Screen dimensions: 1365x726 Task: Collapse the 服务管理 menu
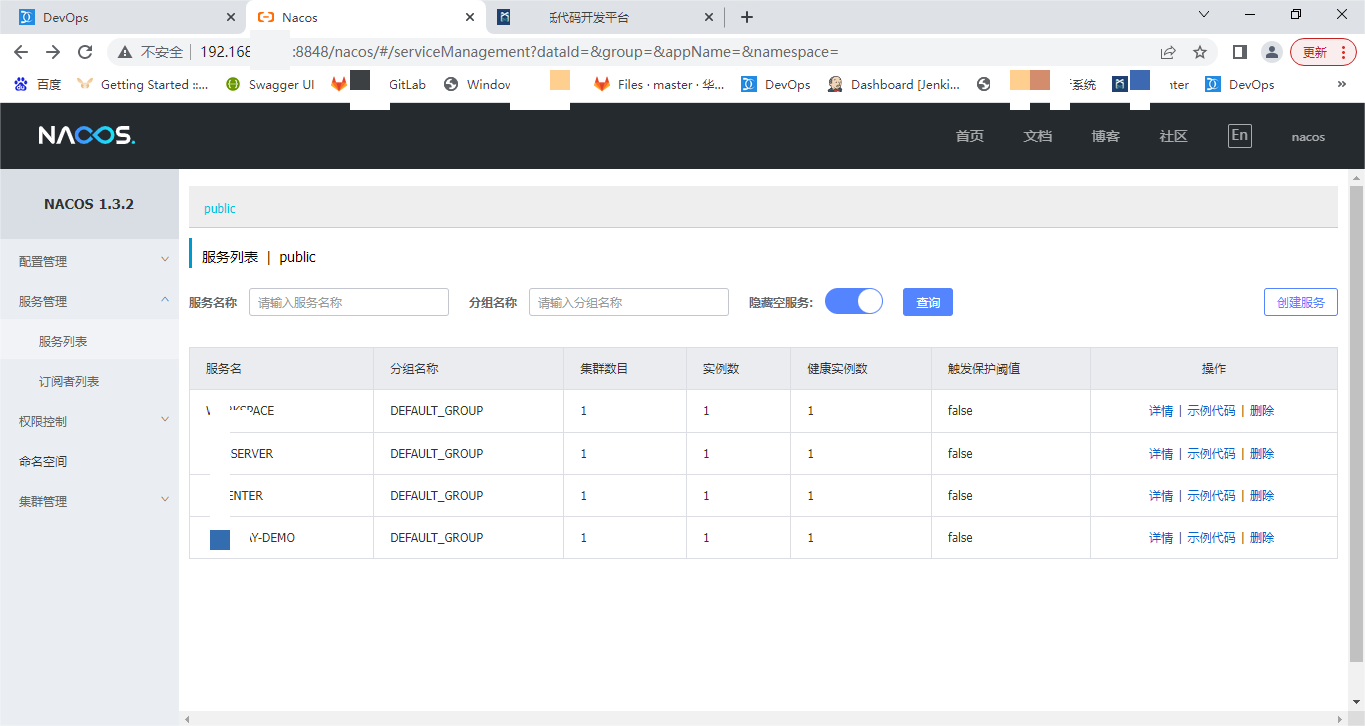coord(90,301)
